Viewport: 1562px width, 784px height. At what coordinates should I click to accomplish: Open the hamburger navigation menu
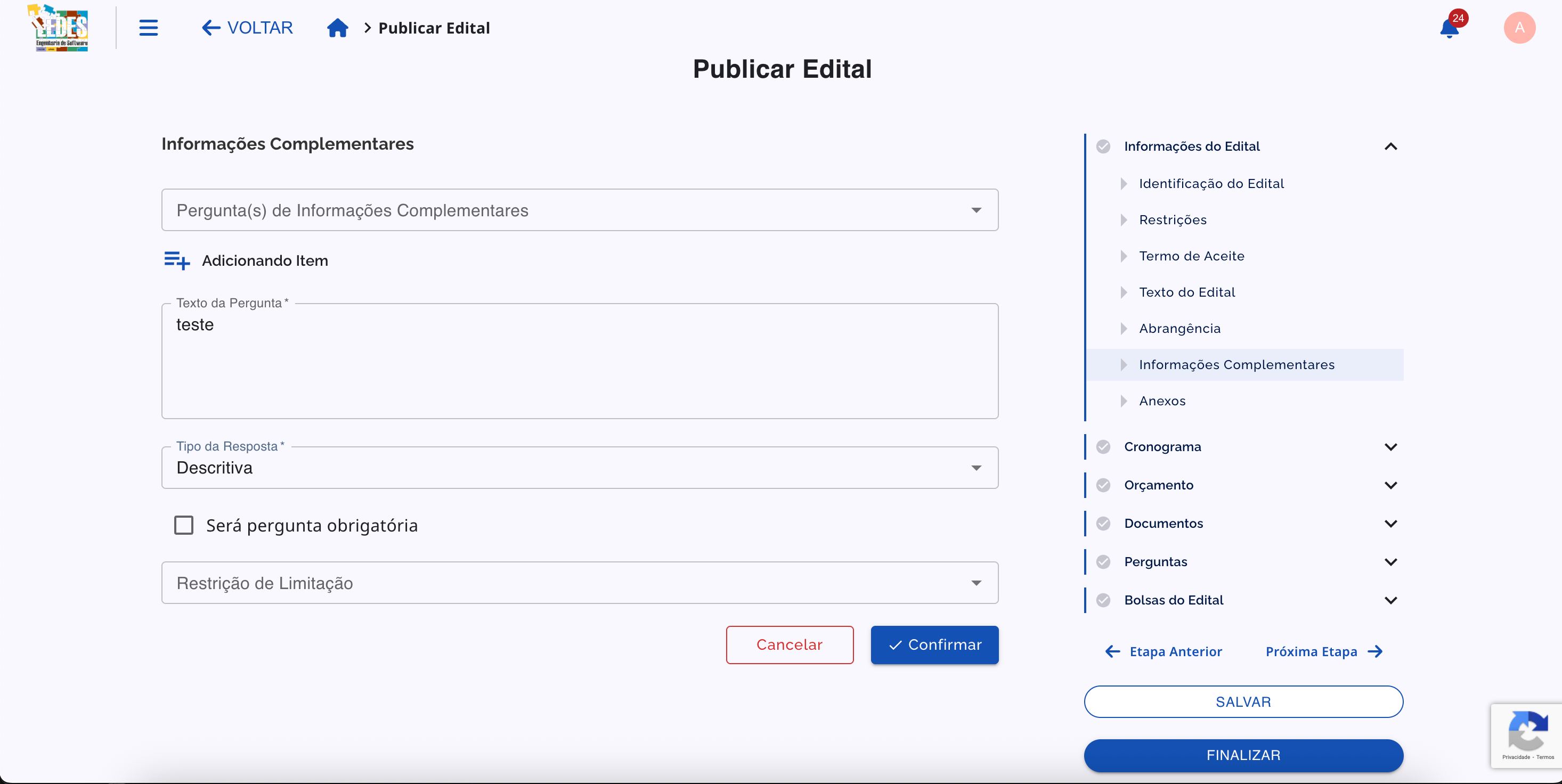point(149,27)
